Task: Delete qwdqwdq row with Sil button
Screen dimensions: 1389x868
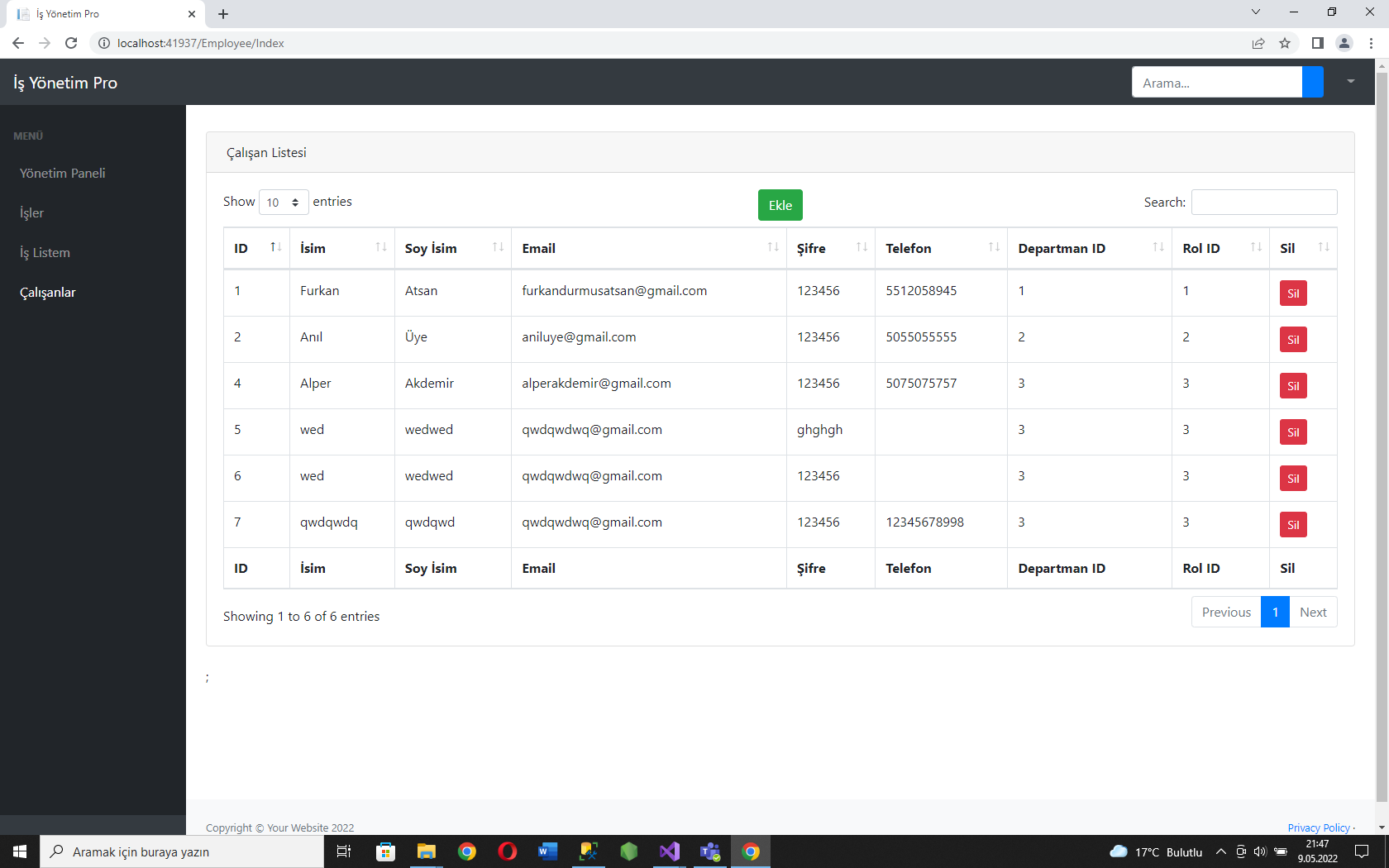Action: [1293, 524]
